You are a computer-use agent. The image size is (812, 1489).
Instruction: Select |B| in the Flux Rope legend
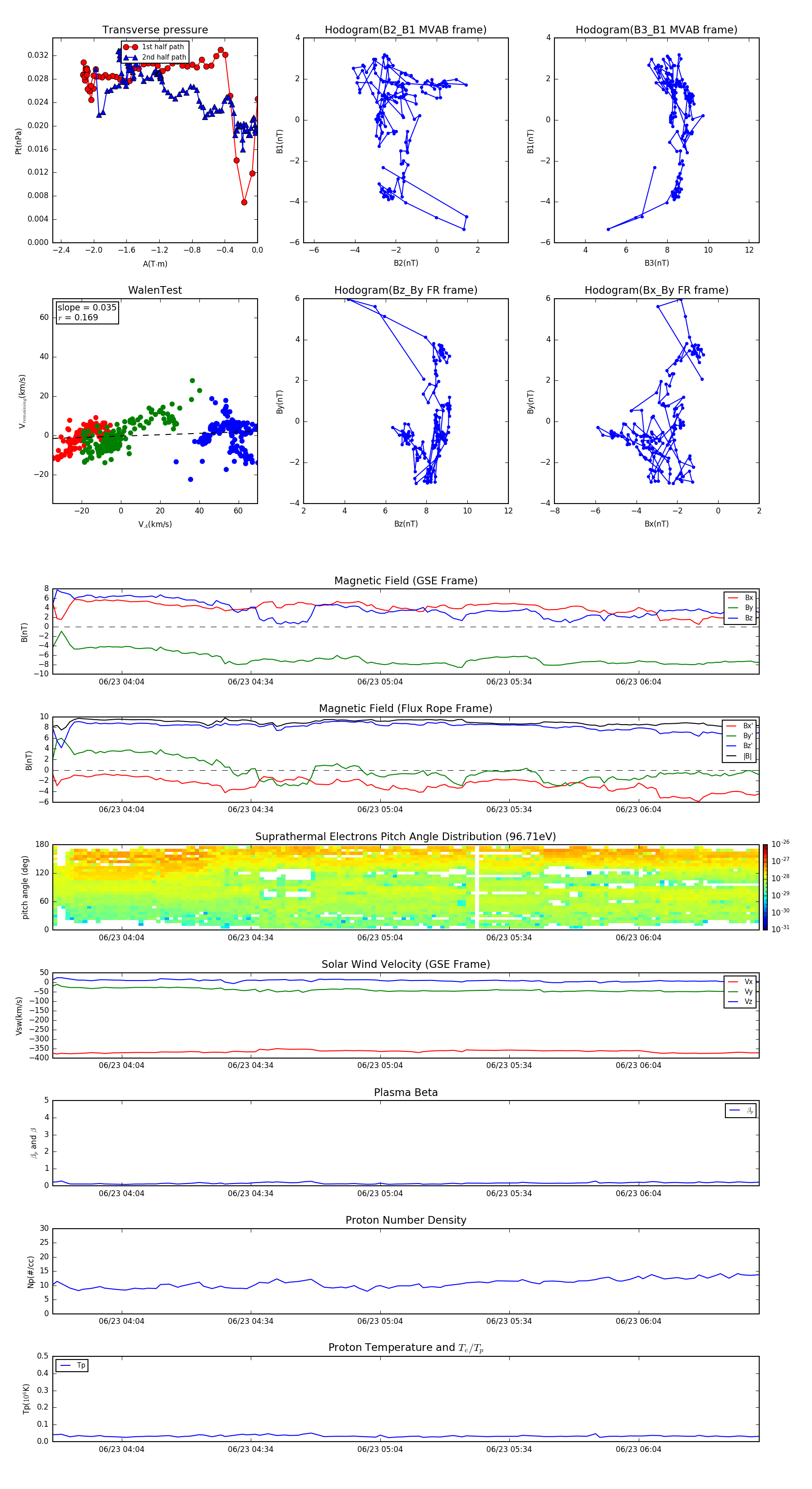click(x=740, y=756)
